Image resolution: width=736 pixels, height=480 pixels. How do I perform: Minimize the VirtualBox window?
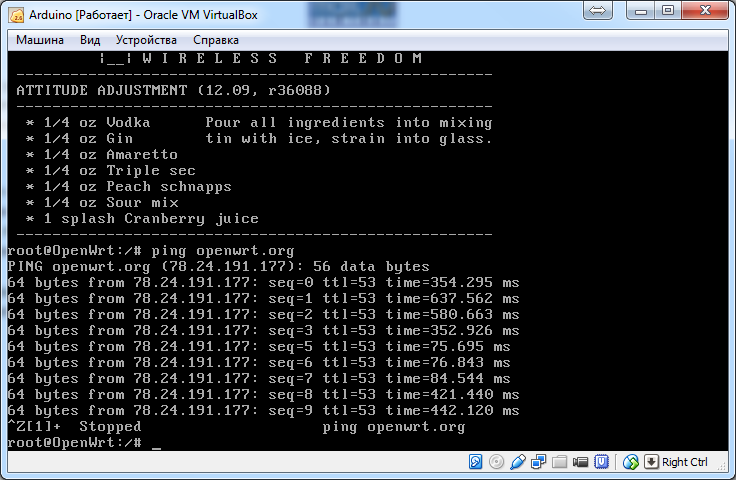click(641, 10)
